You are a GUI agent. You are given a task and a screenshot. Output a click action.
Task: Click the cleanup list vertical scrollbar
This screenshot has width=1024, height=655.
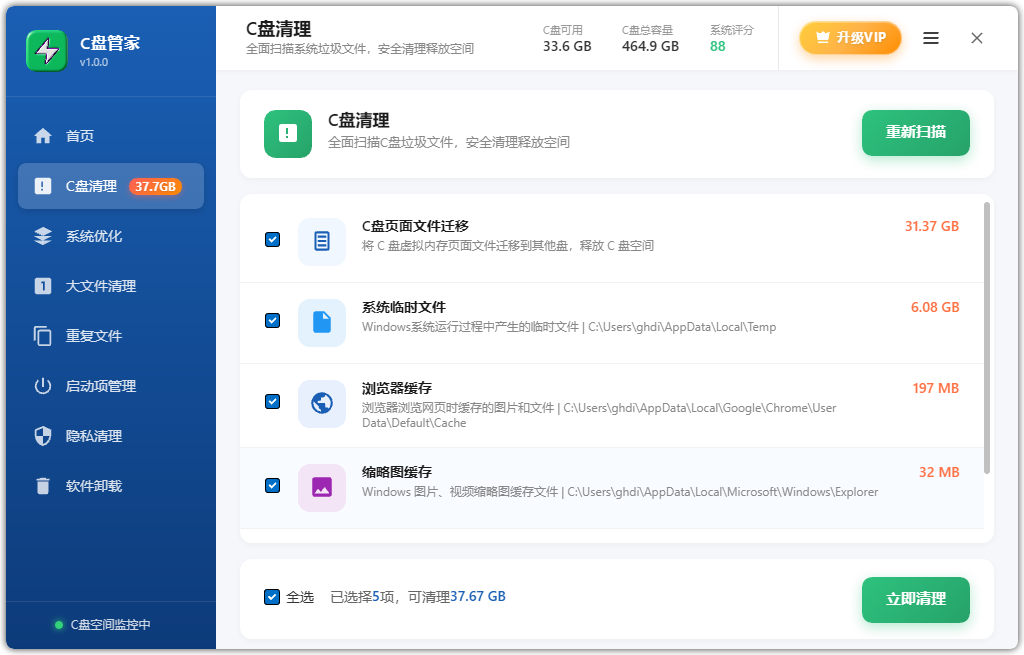tap(987, 338)
